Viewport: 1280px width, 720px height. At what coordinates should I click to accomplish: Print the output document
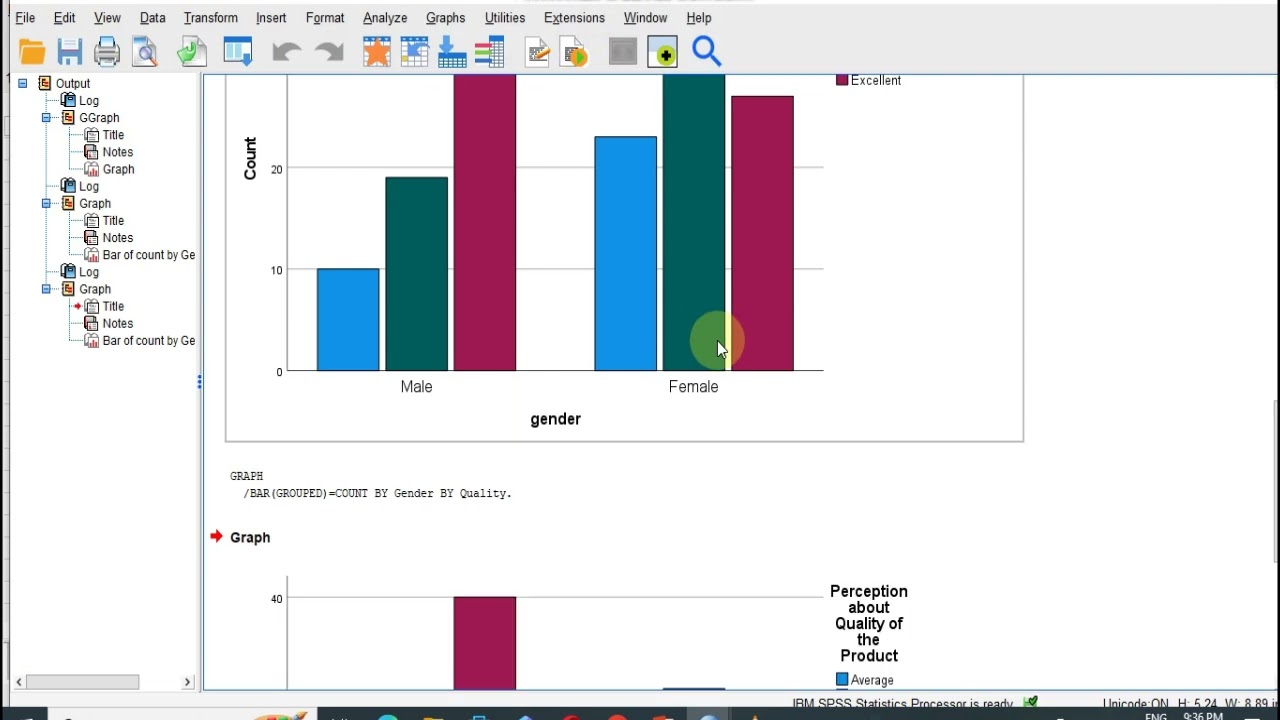click(x=107, y=52)
